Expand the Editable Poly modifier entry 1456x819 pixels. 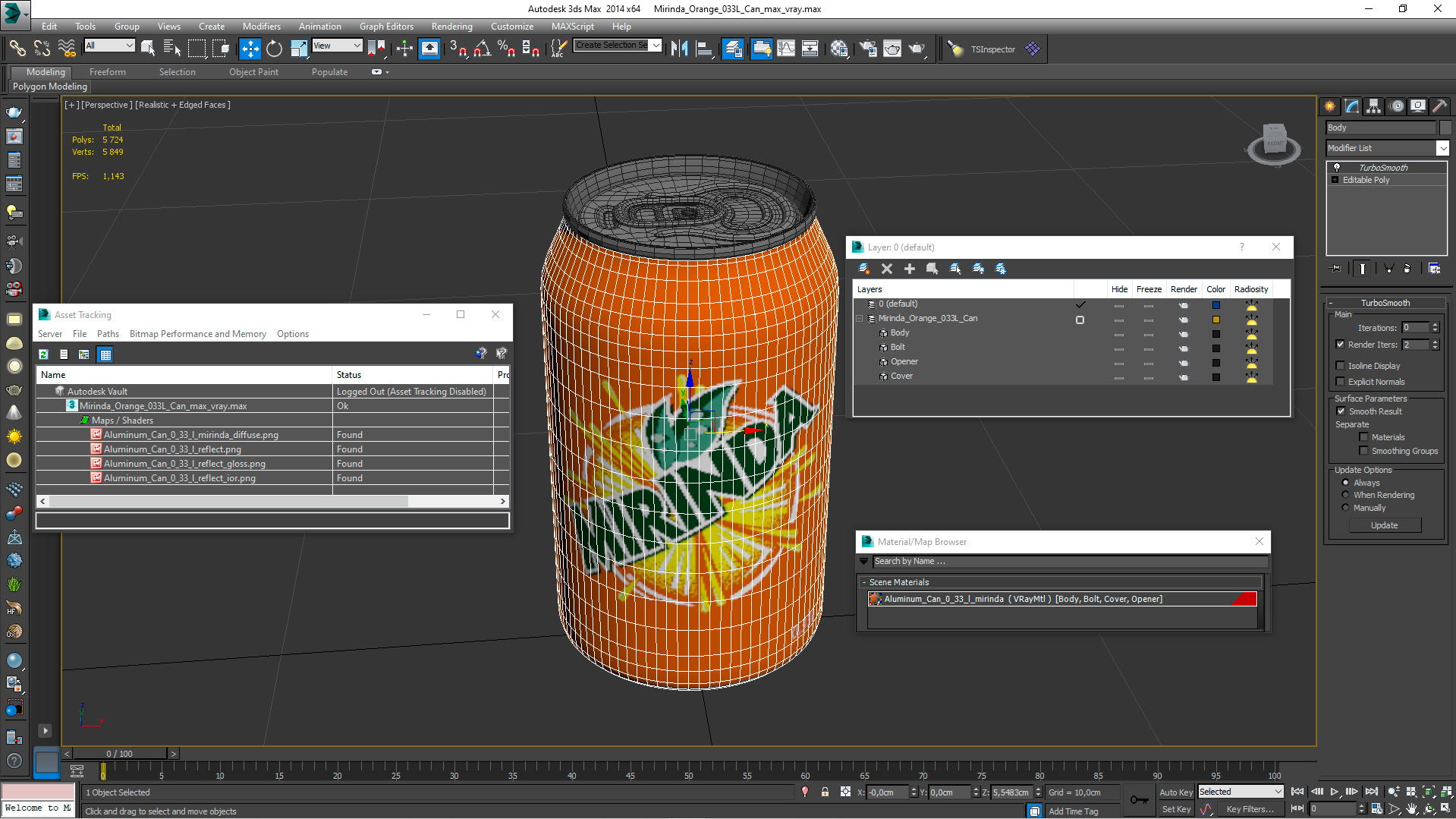pos(1335,180)
